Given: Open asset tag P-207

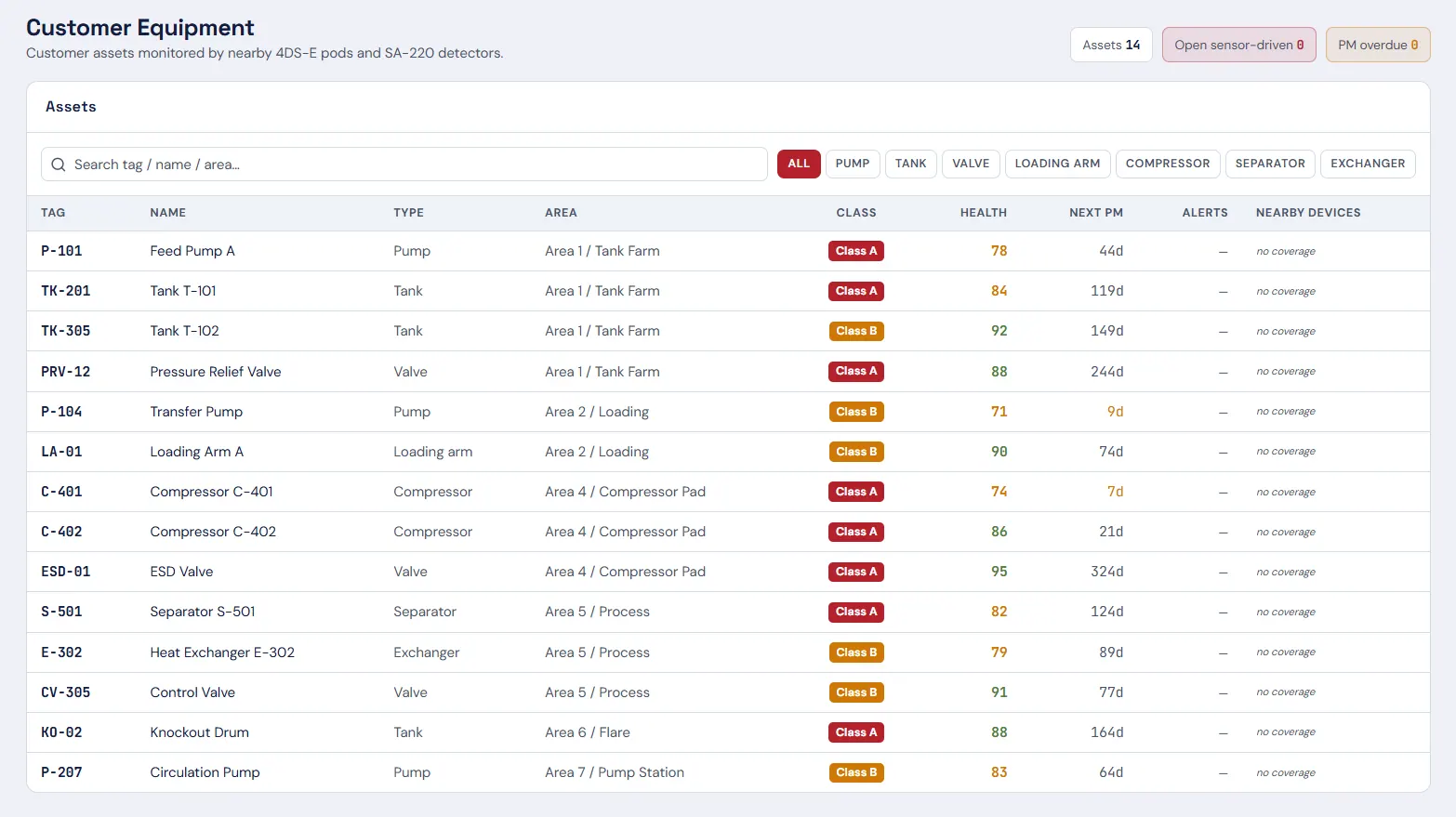Looking at the screenshot, I should pos(61,772).
